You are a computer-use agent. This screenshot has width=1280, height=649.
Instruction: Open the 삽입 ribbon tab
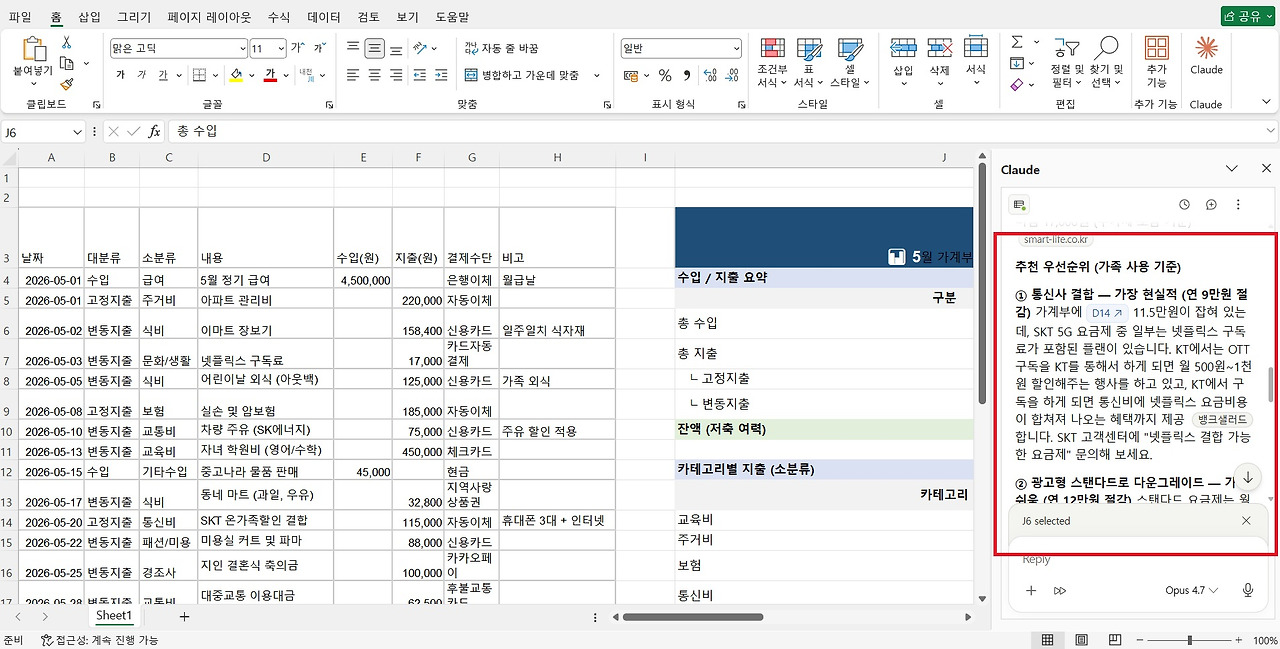point(89,17)
